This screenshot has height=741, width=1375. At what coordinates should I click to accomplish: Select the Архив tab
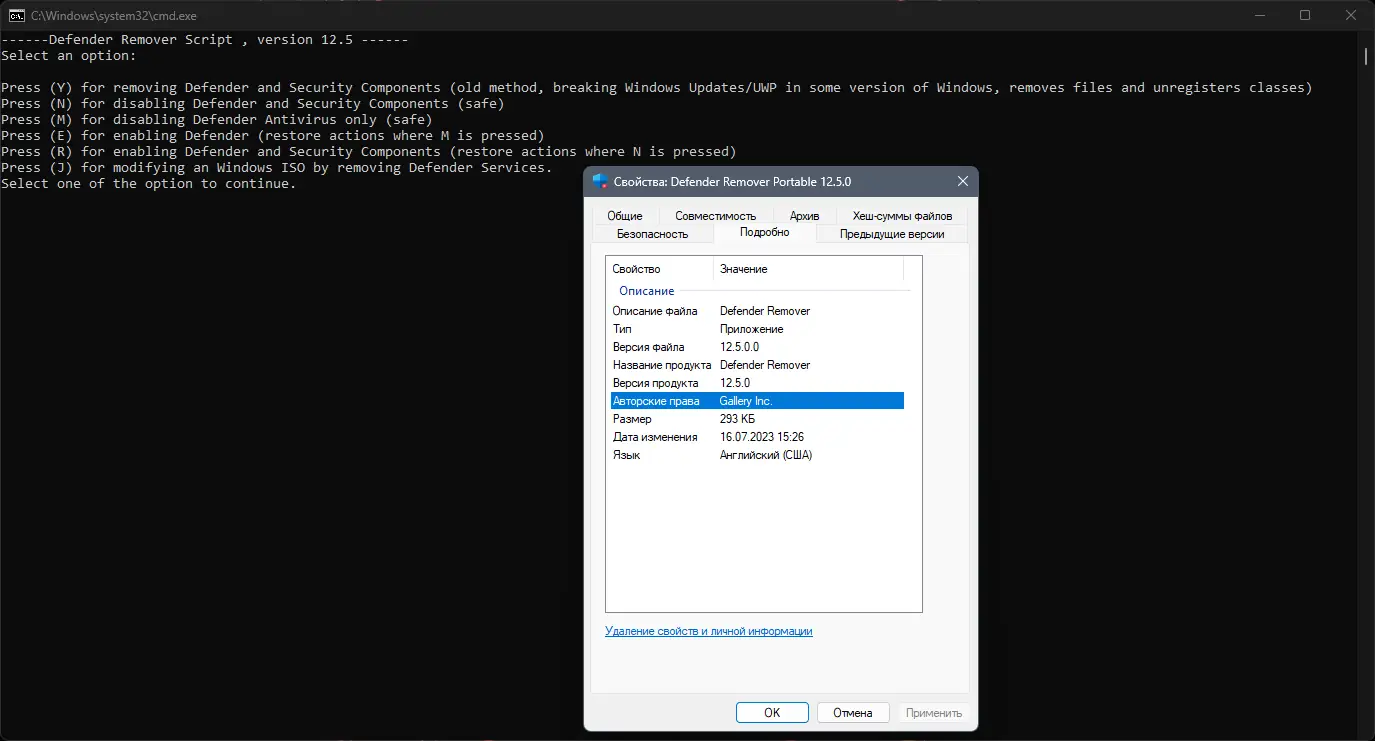click(804, 216)
